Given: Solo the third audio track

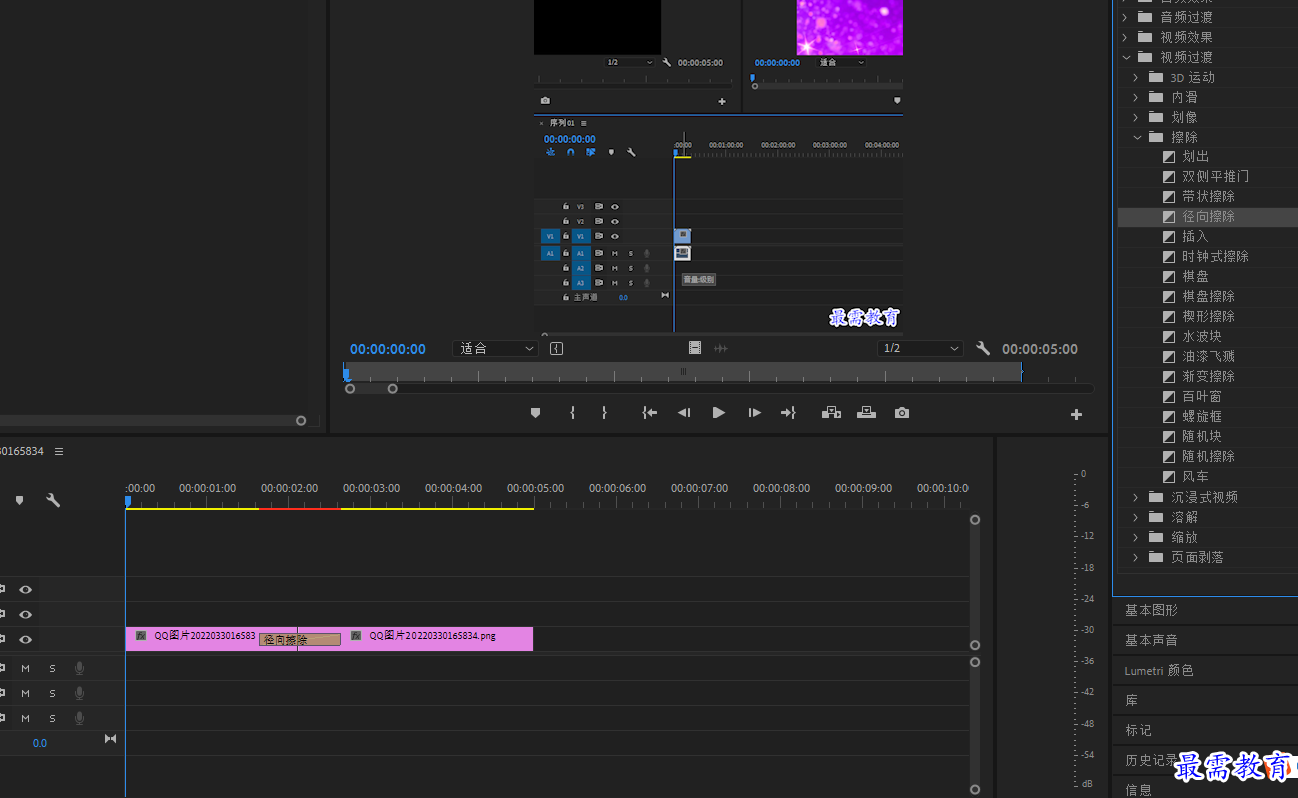Looking at the screenshot, I should [x=53, y=718].
